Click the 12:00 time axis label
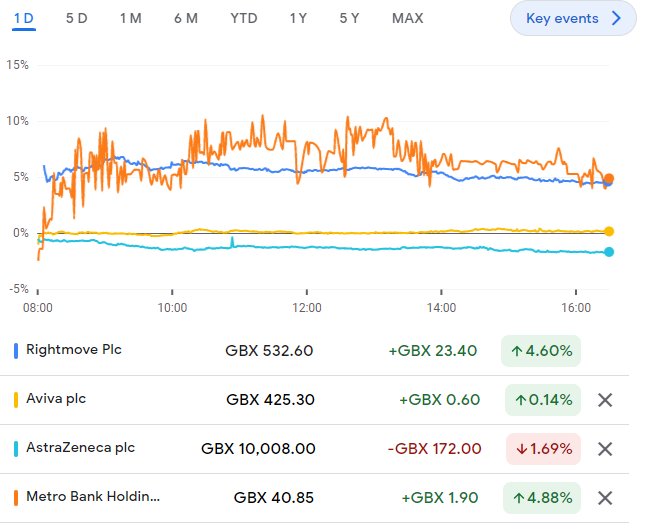The image size is (651, 525). (307, 308)
